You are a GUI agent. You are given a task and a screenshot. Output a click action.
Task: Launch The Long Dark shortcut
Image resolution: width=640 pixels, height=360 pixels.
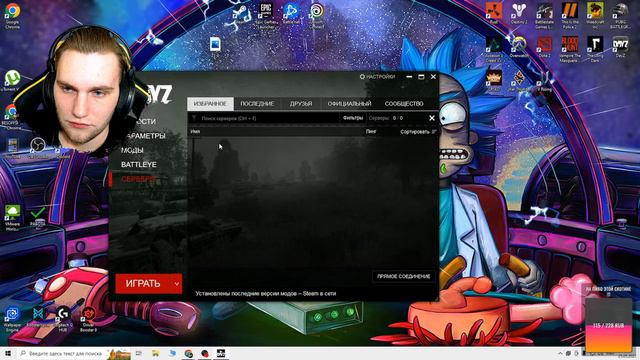pyautogui.click(x=595, y=49)
